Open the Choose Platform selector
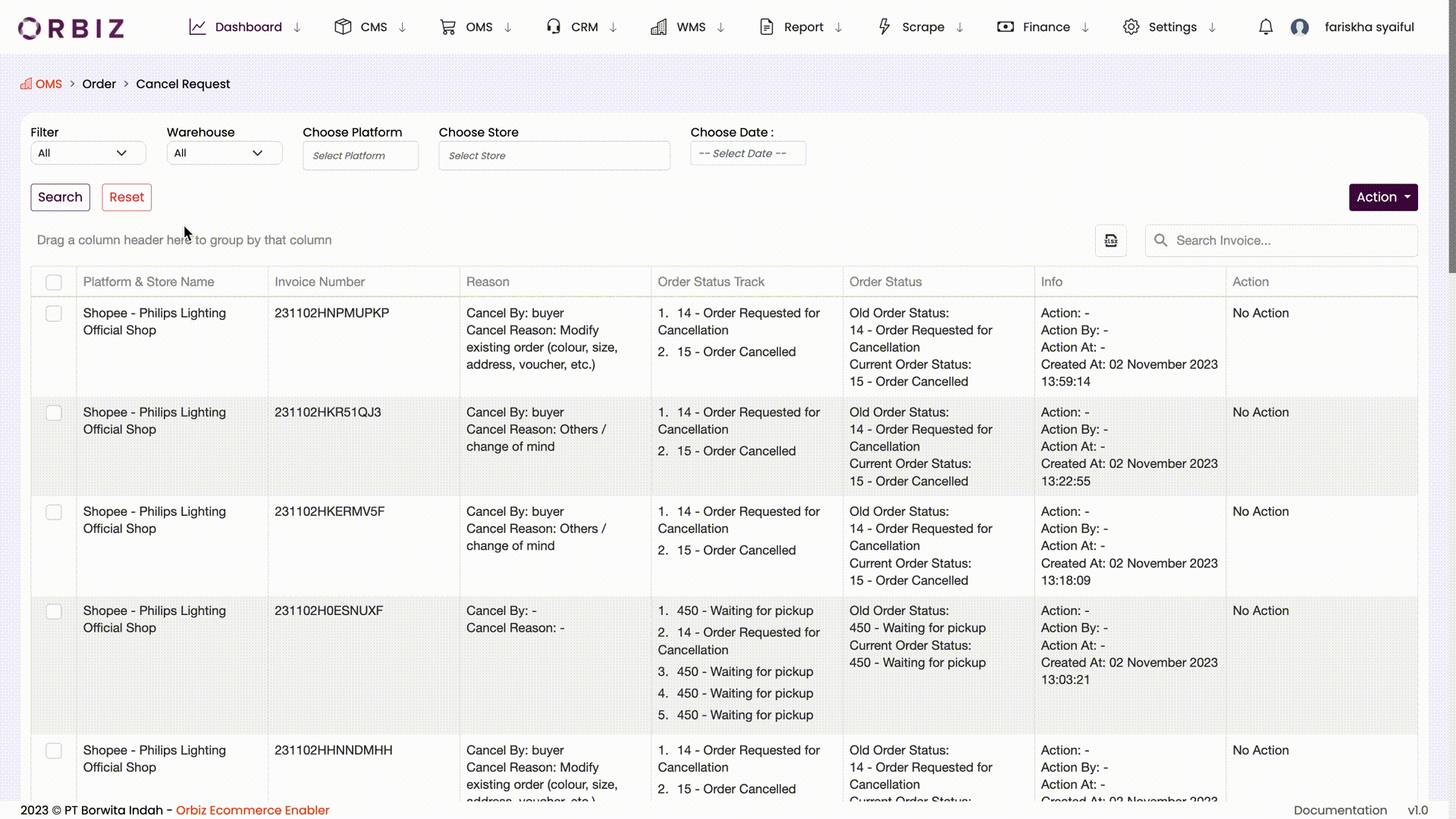Image resolution: width=1456 pixels, height=819 pixels. click(360, 155)
